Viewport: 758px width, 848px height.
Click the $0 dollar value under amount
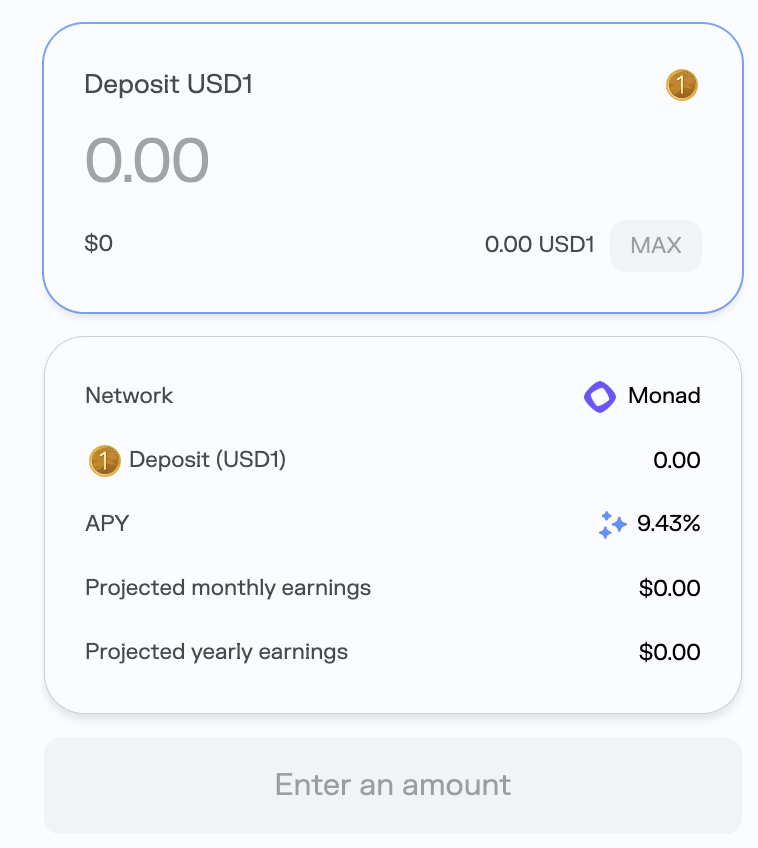coord(99,243)
